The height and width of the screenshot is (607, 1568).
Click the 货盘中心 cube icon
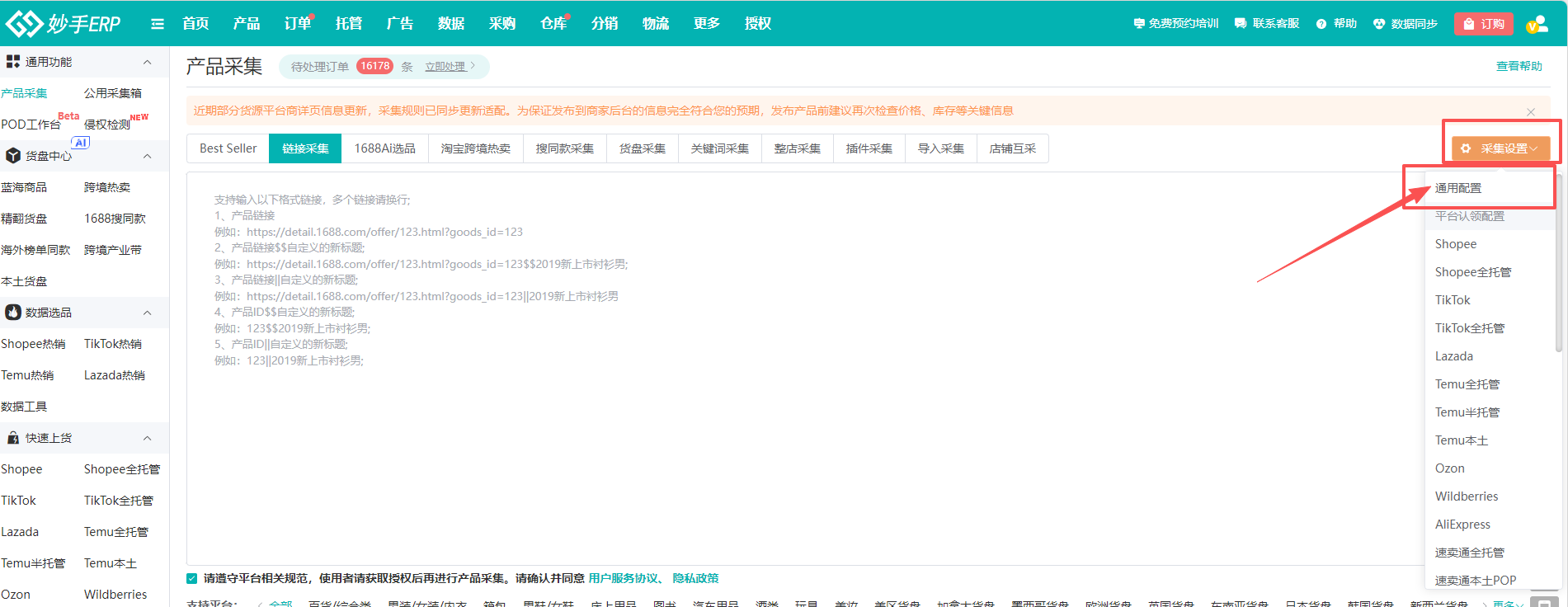tap(13, 156)
